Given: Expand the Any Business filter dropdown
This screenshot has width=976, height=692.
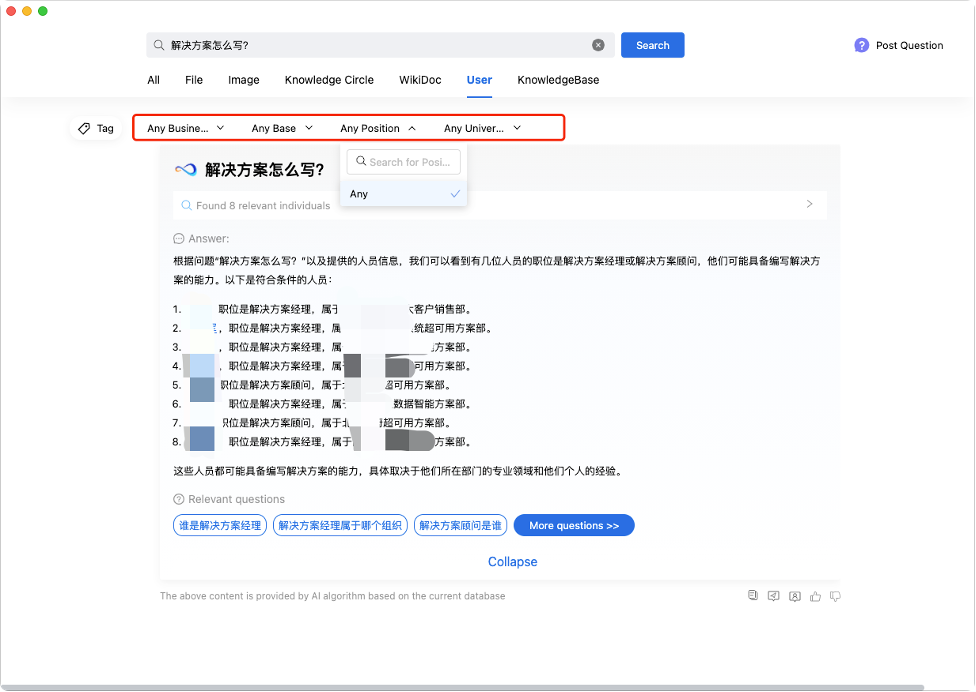Looking at the screenshot, I should 185,128.
